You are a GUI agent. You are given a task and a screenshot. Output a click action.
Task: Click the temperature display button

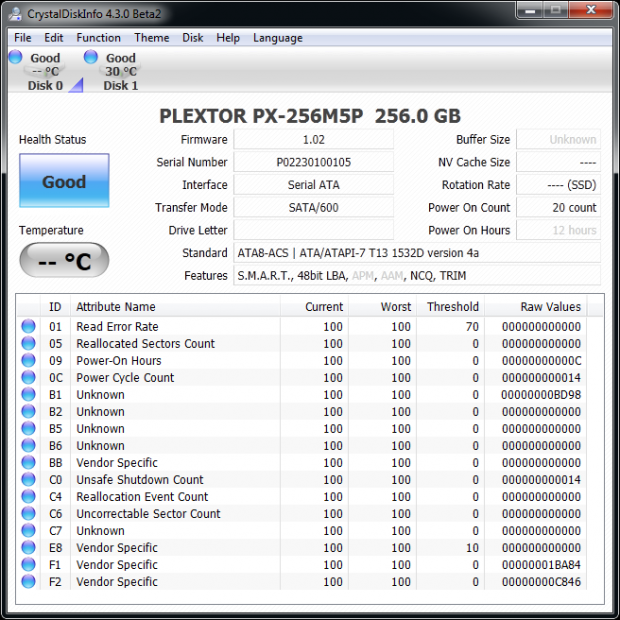click(x=64, y=260)
